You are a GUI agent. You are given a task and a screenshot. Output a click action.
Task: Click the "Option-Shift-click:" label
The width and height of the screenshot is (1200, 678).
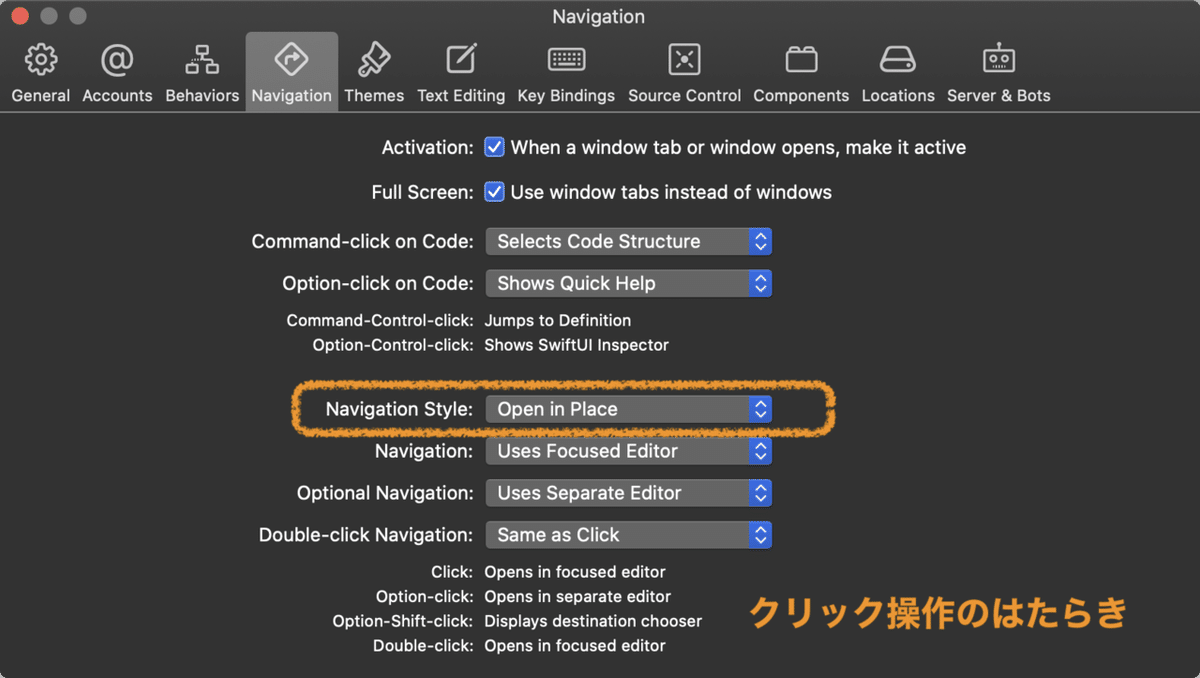[x=403, y=621]
